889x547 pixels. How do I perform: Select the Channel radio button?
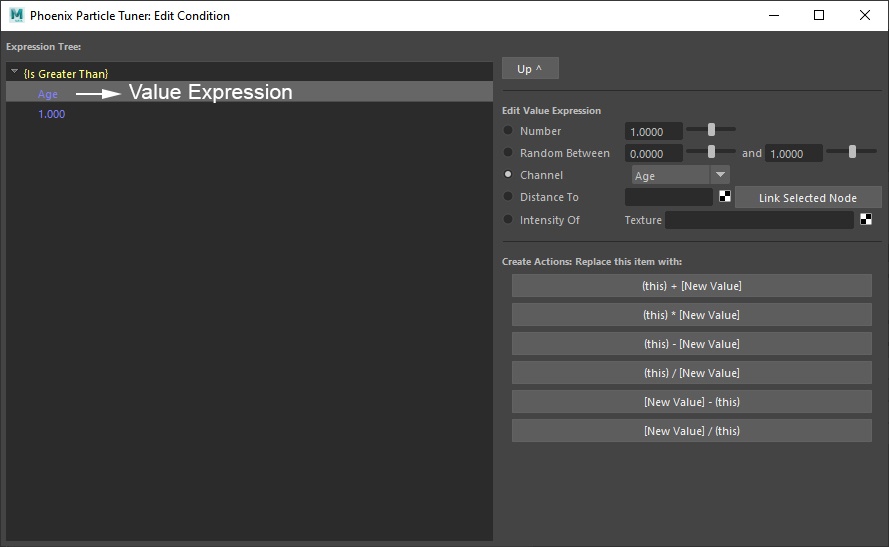click(508, 175)
